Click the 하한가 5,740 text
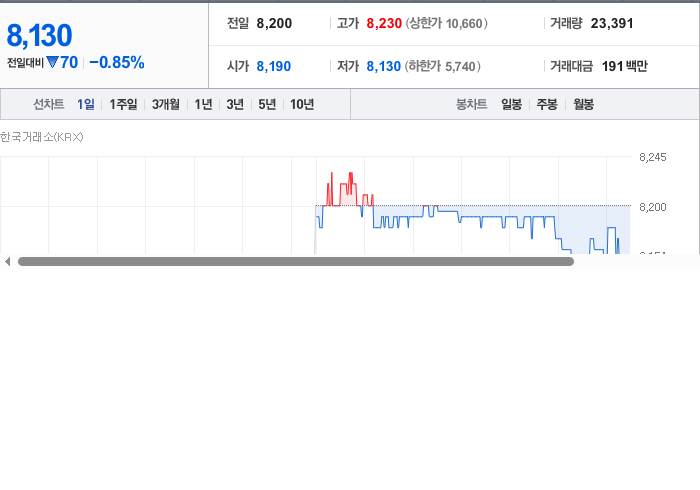The image size is (700, 490). pyautogui.click(x=442, y=66)
